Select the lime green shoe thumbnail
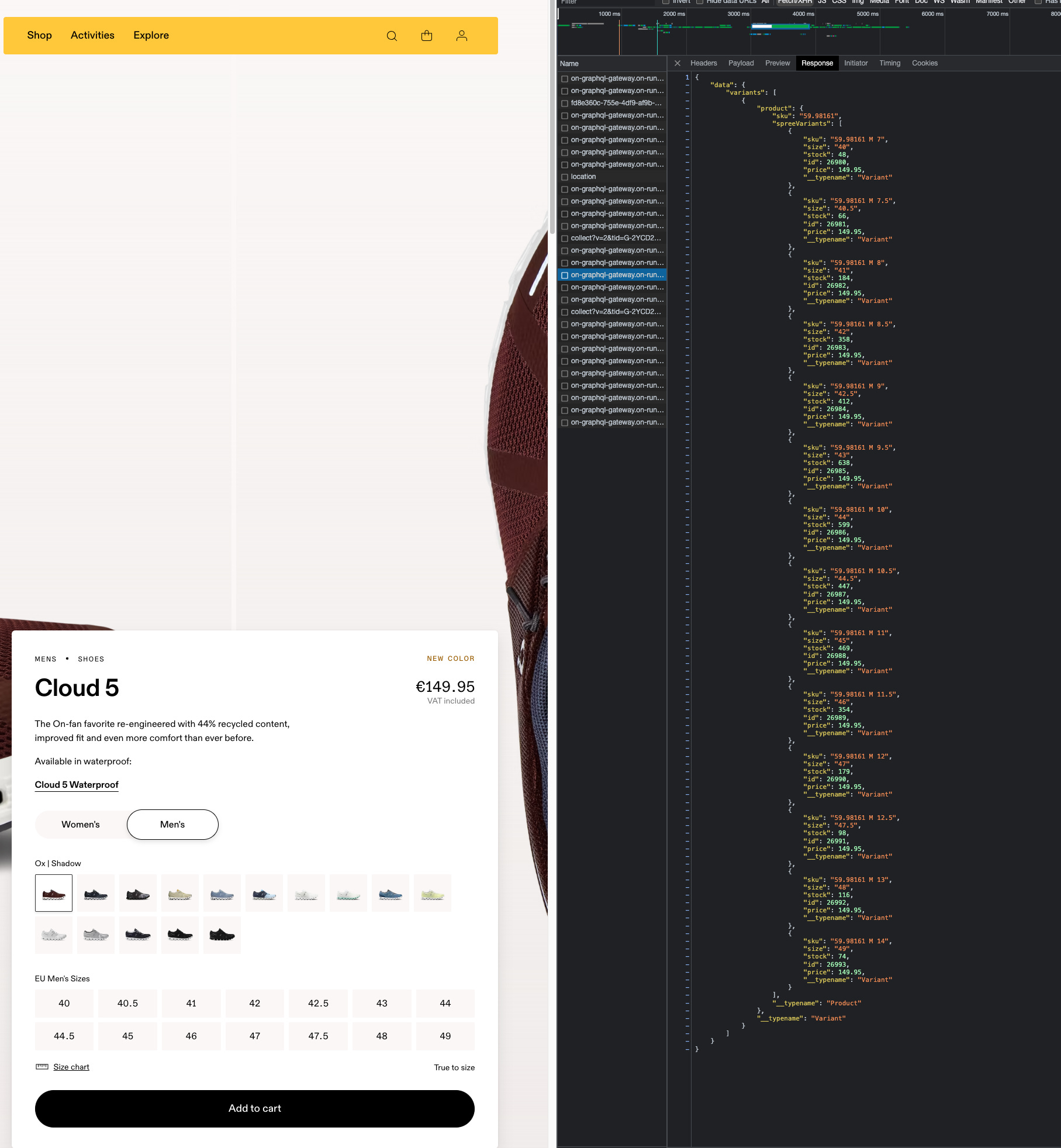 pos(433,893)
